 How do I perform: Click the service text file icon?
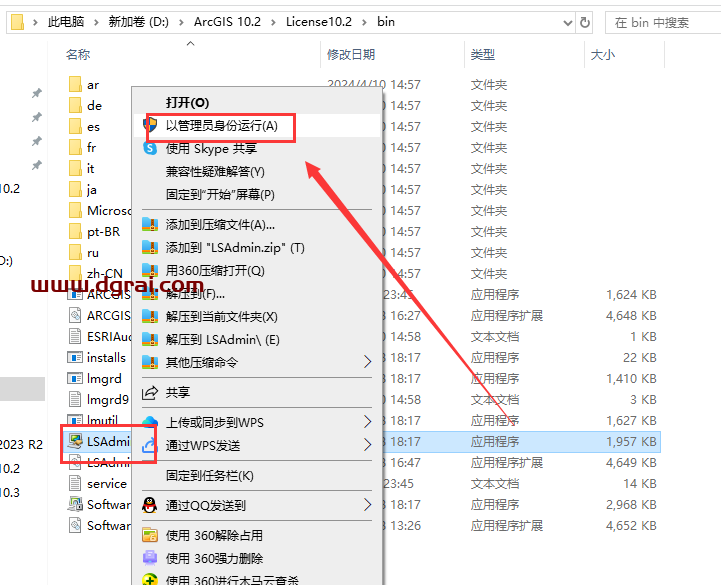coord(75,483)
